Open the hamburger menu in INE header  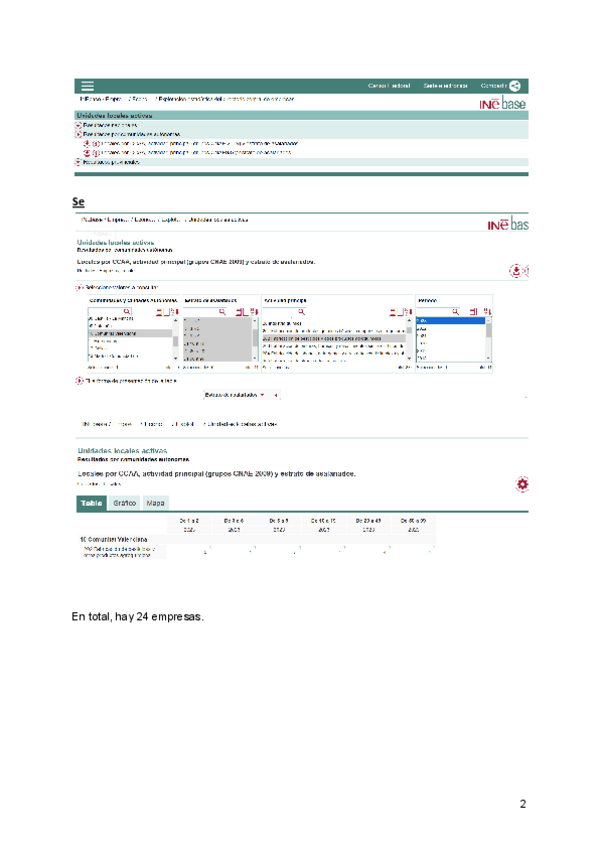coord(88,86)
